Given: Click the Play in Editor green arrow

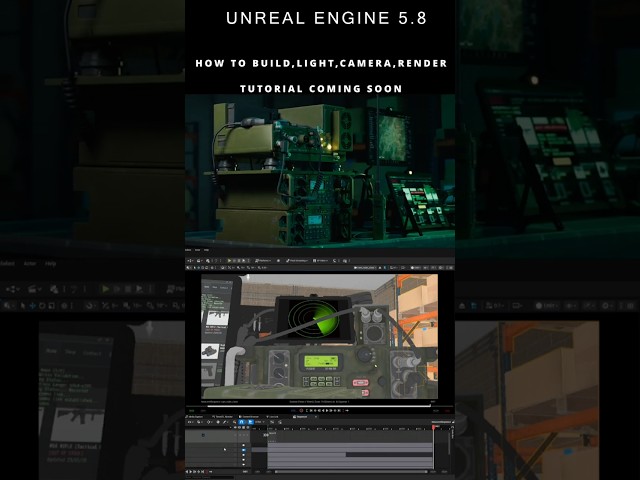Looking at the screenshot, I should click(229, 261).
